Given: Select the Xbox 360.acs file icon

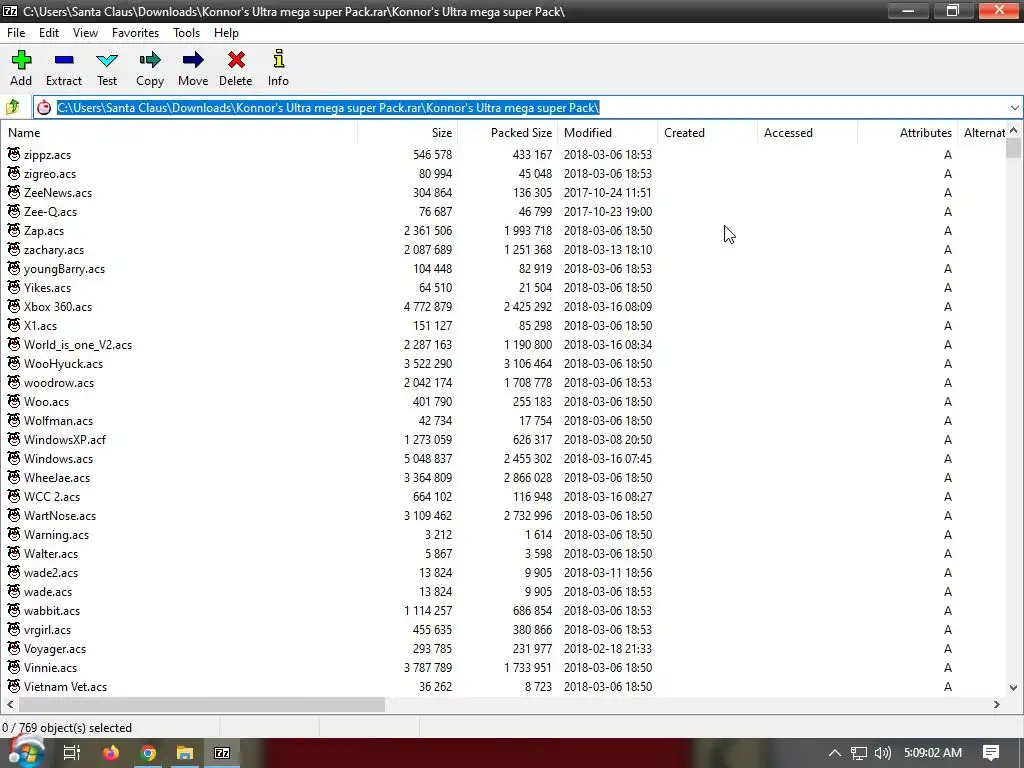Looking at the screenshot, I should 14,306.
